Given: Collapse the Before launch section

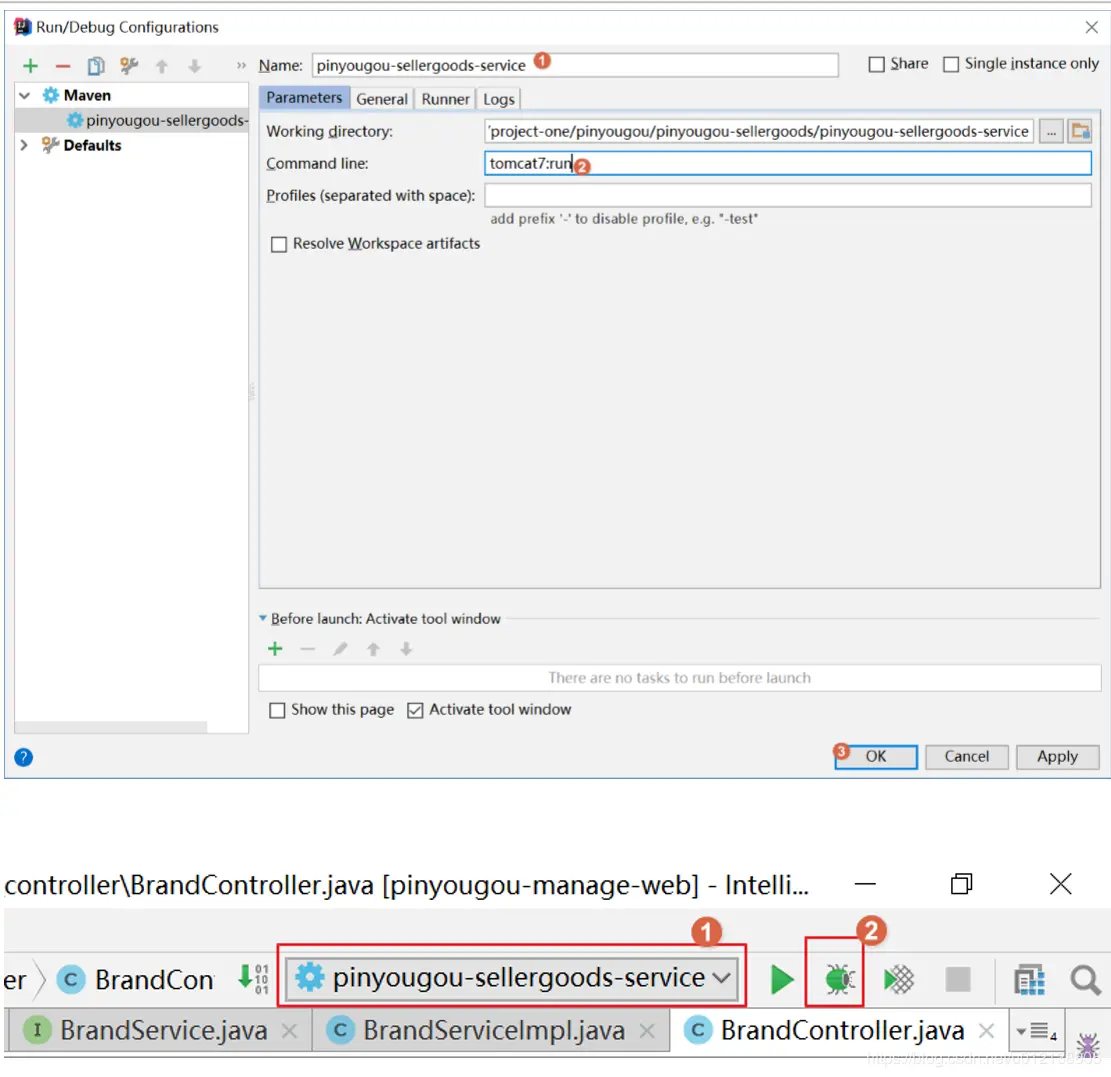Looking at the screenshot, I should 263,619.
